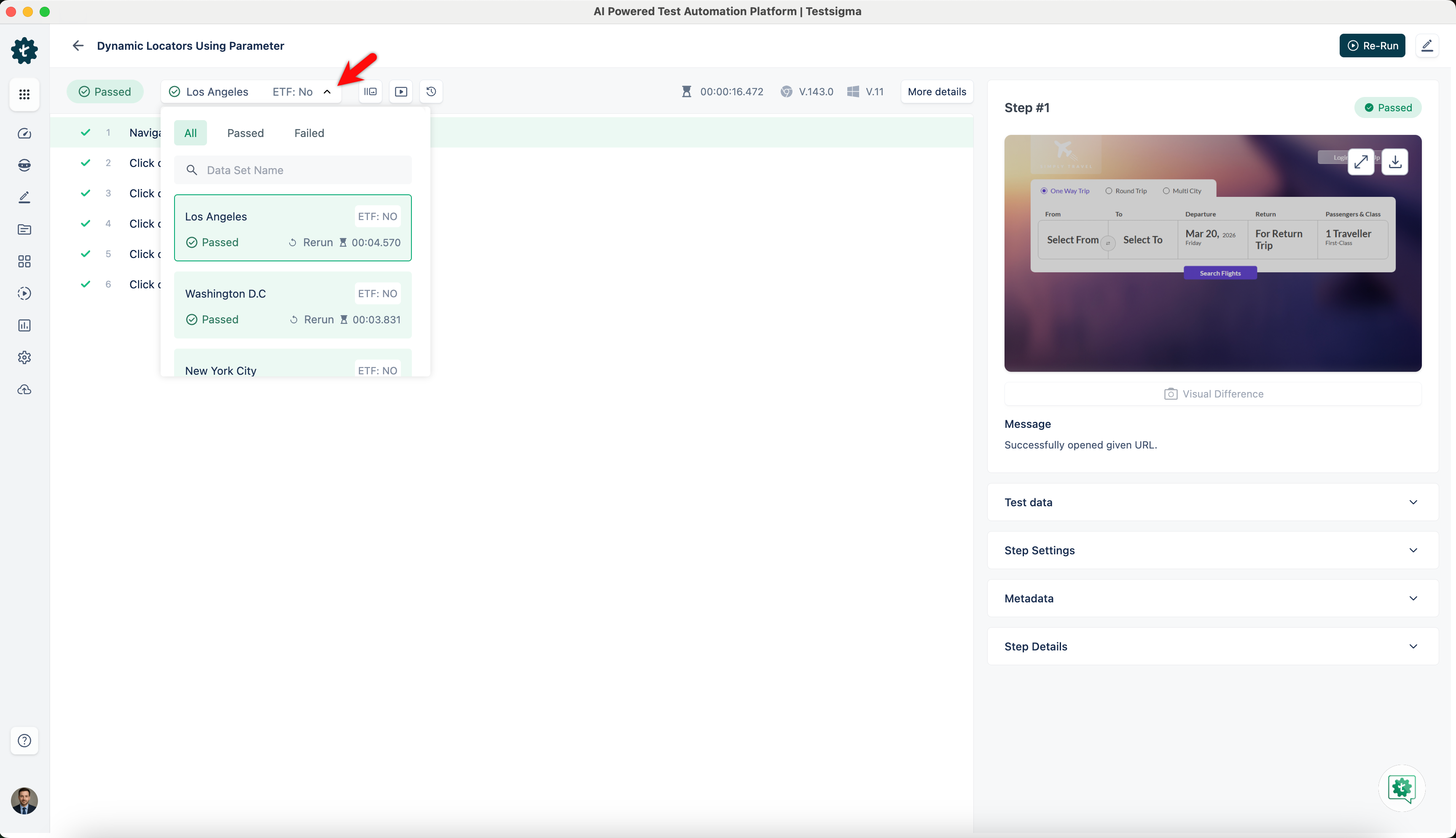This screenshot has width=1456, height=838.
Task: Open the Testsigma chat assistant widget
Action: point(1401,788)
